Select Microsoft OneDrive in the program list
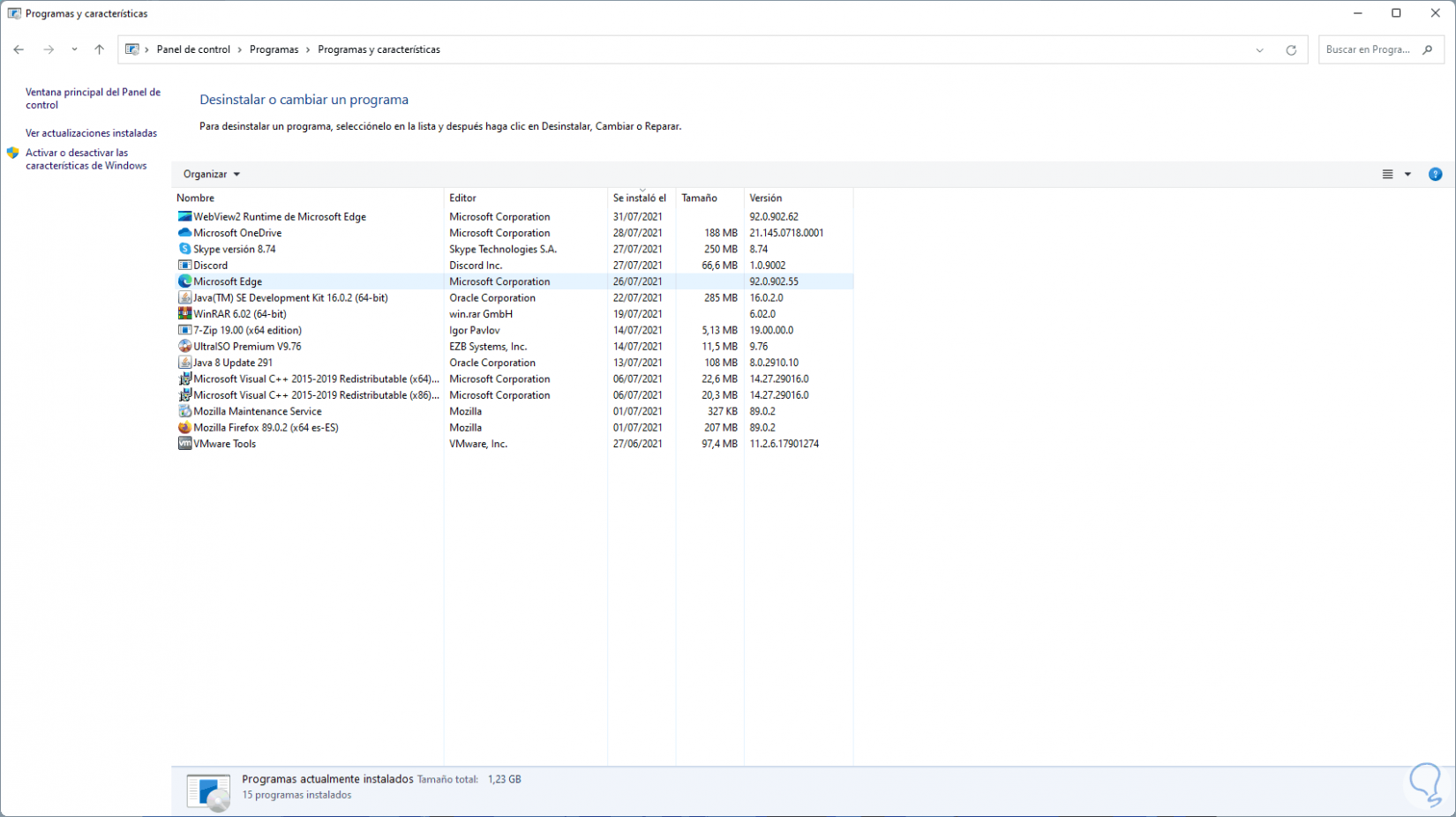The image size is (1456, 817). tap(514, 233)
